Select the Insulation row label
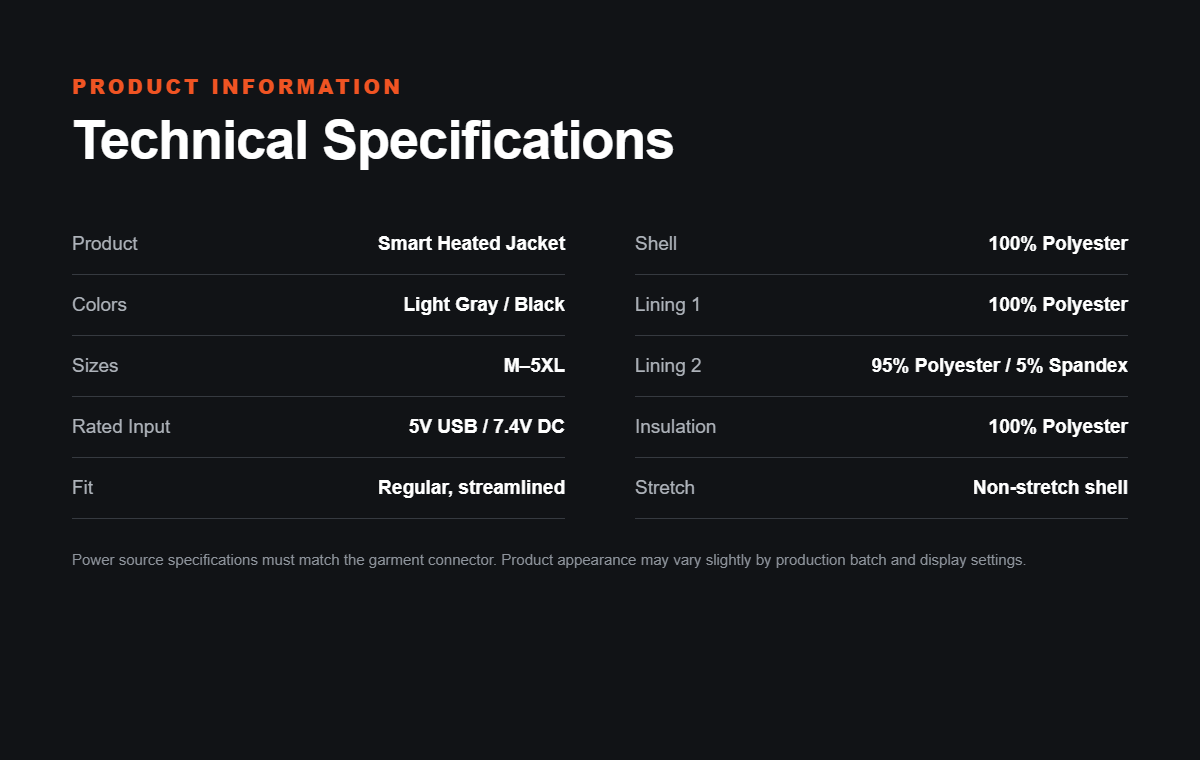This screenshot has width=1200, height=760. click(675, 426)
